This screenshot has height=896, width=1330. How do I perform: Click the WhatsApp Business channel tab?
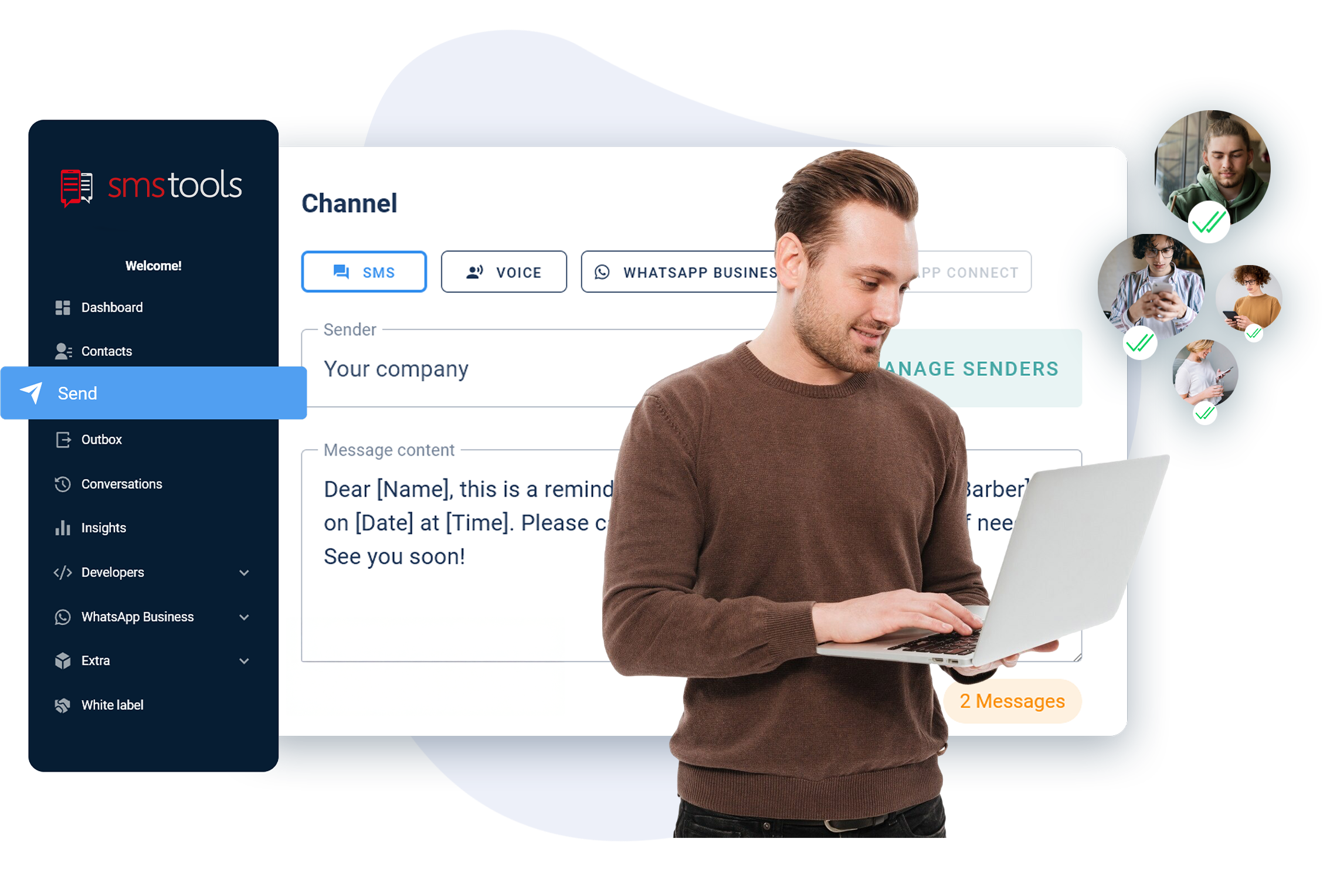pyautogui.click(x=697, y=272)
